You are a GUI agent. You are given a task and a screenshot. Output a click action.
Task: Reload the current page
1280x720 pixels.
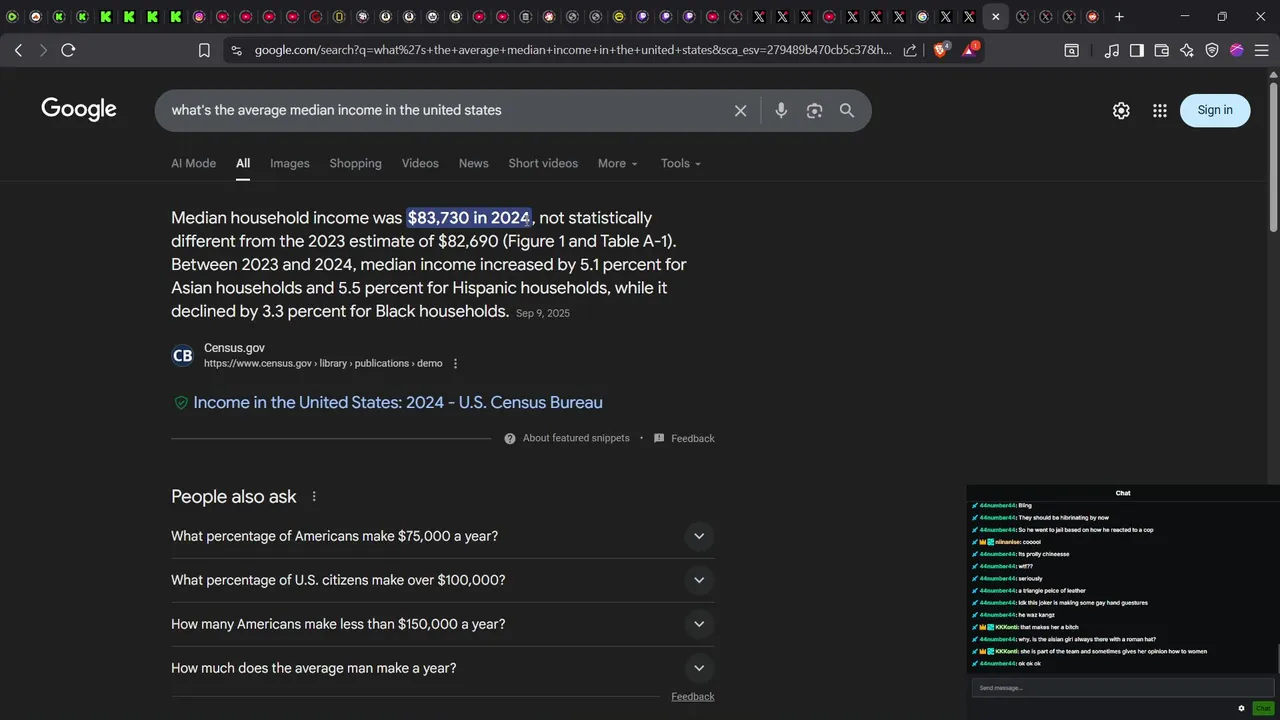[x=68, y=50]
